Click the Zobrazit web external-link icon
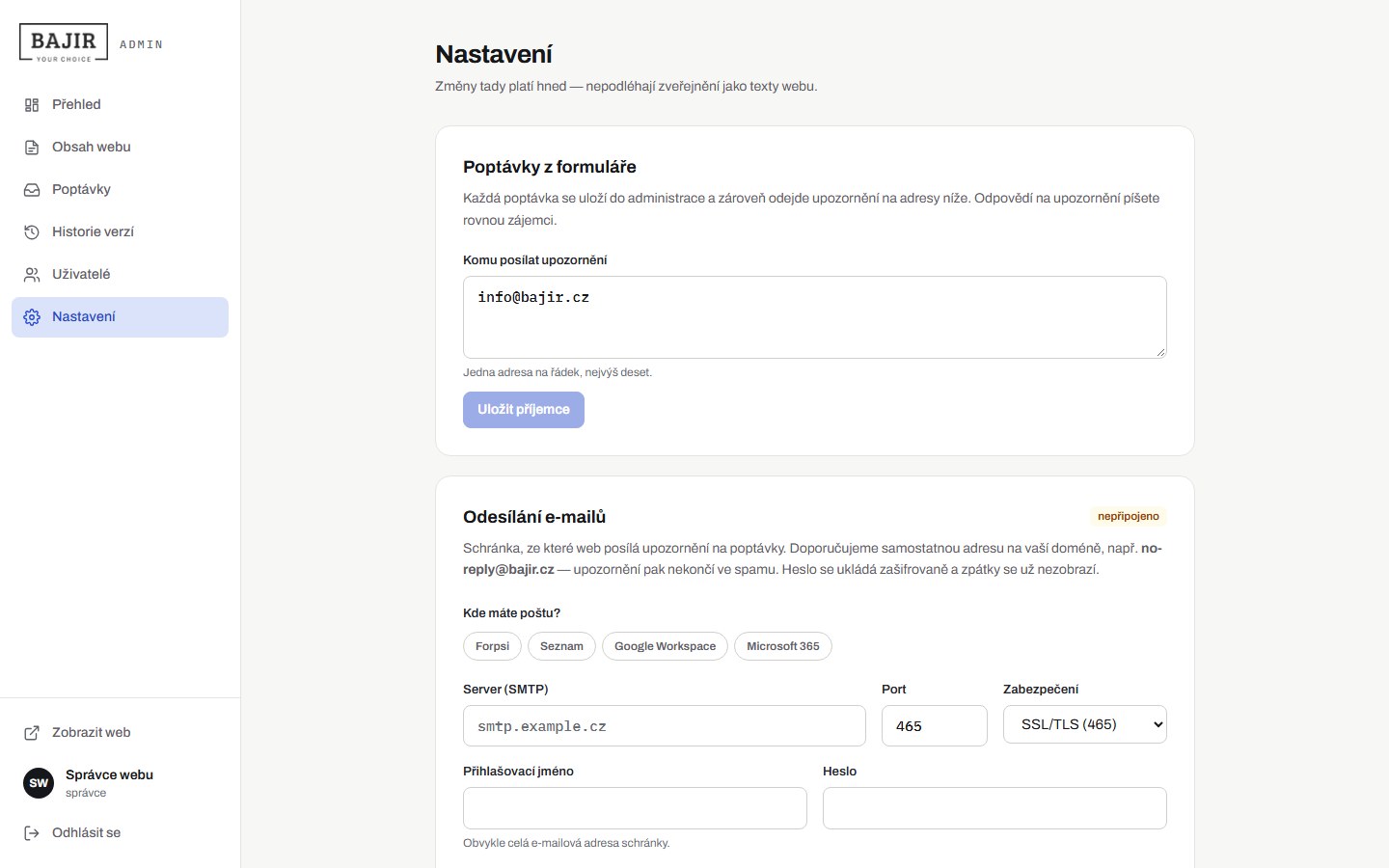1389x868 pixels. click(x=32, y=733)
